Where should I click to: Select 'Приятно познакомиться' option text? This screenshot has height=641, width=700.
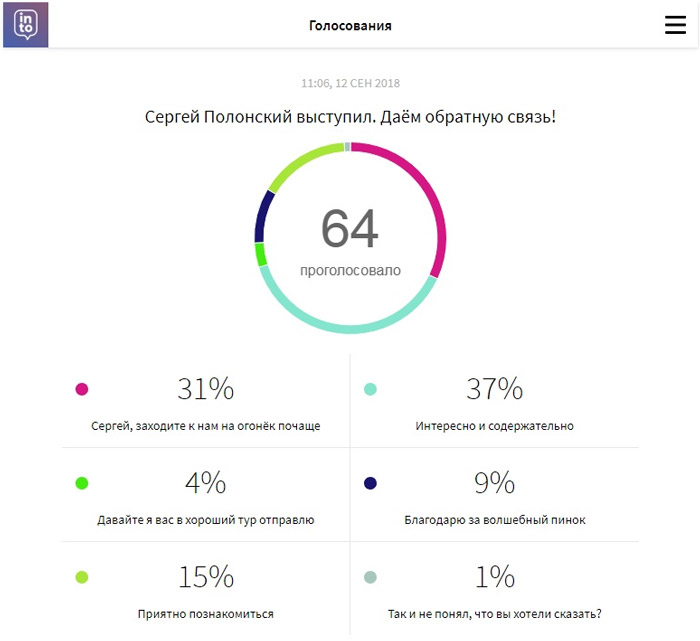(205, 614)
